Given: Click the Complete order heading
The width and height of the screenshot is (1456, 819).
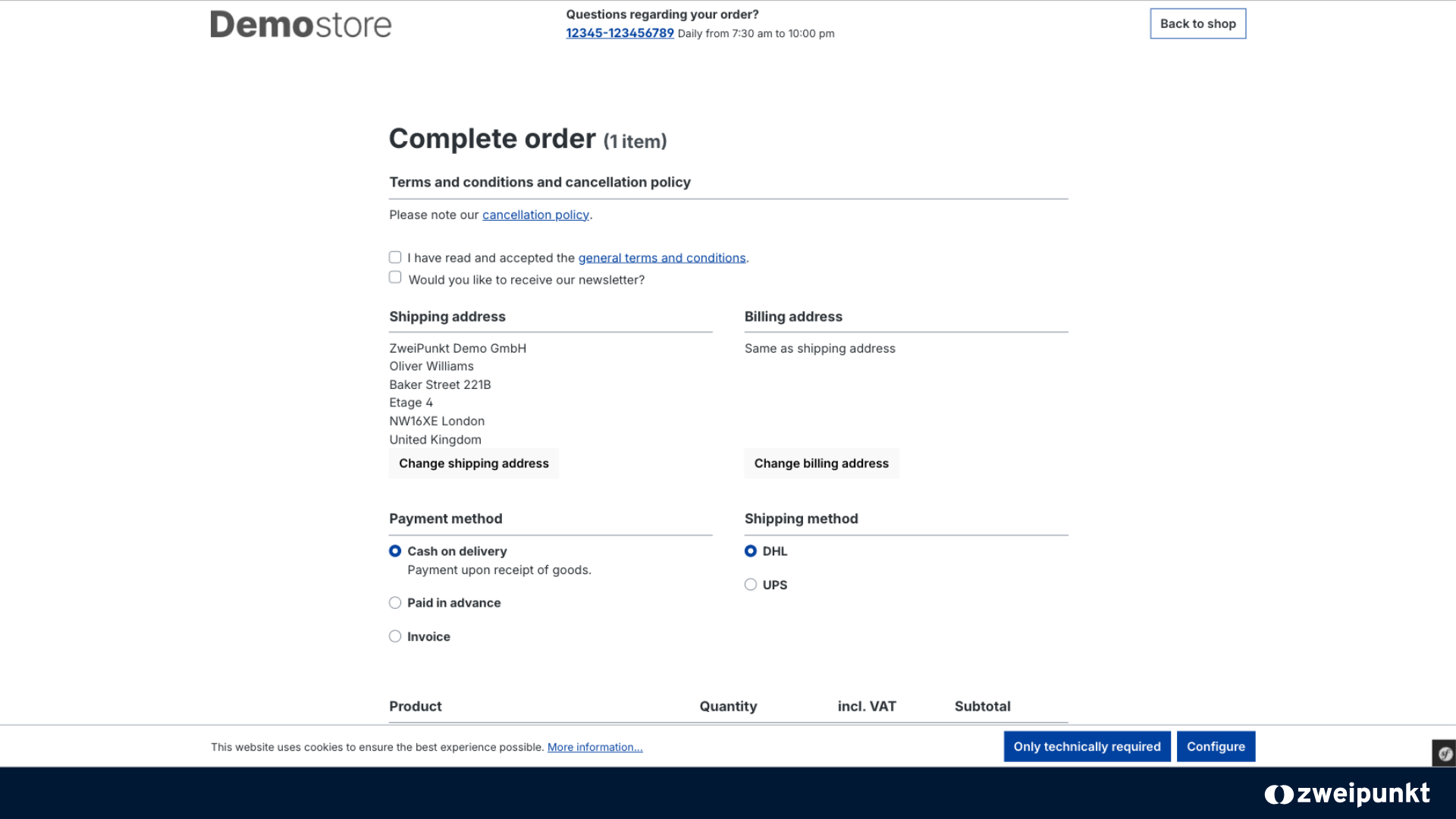Looking at the screenshot, I should point(528,139).
